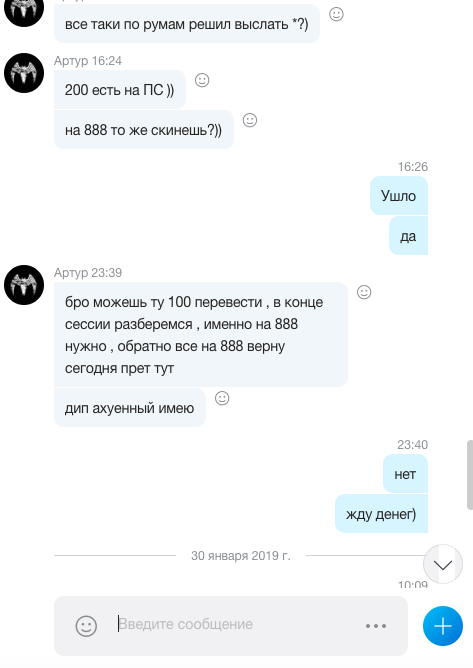React to "дип ахуенный имею" message

[222, 398]
